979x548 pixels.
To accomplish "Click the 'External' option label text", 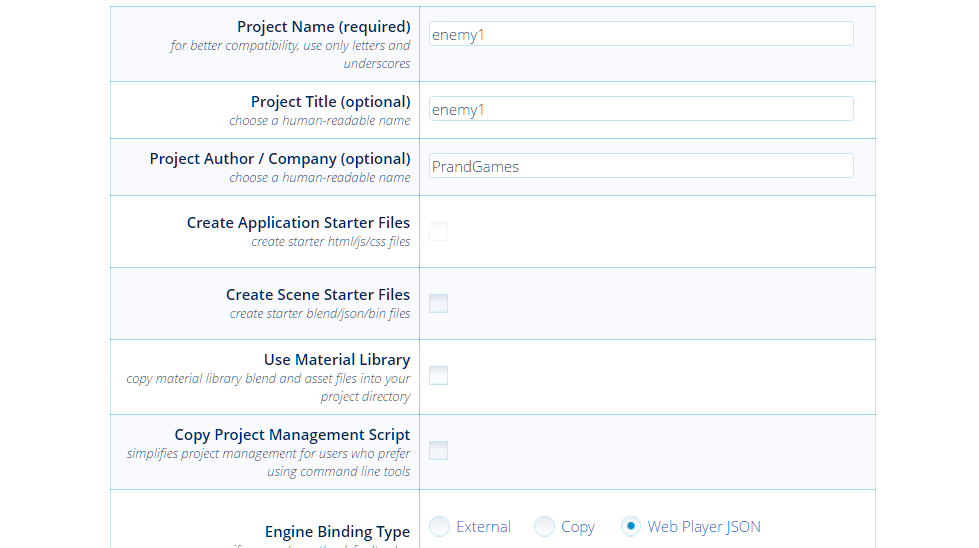I will (x=483, y=527).
